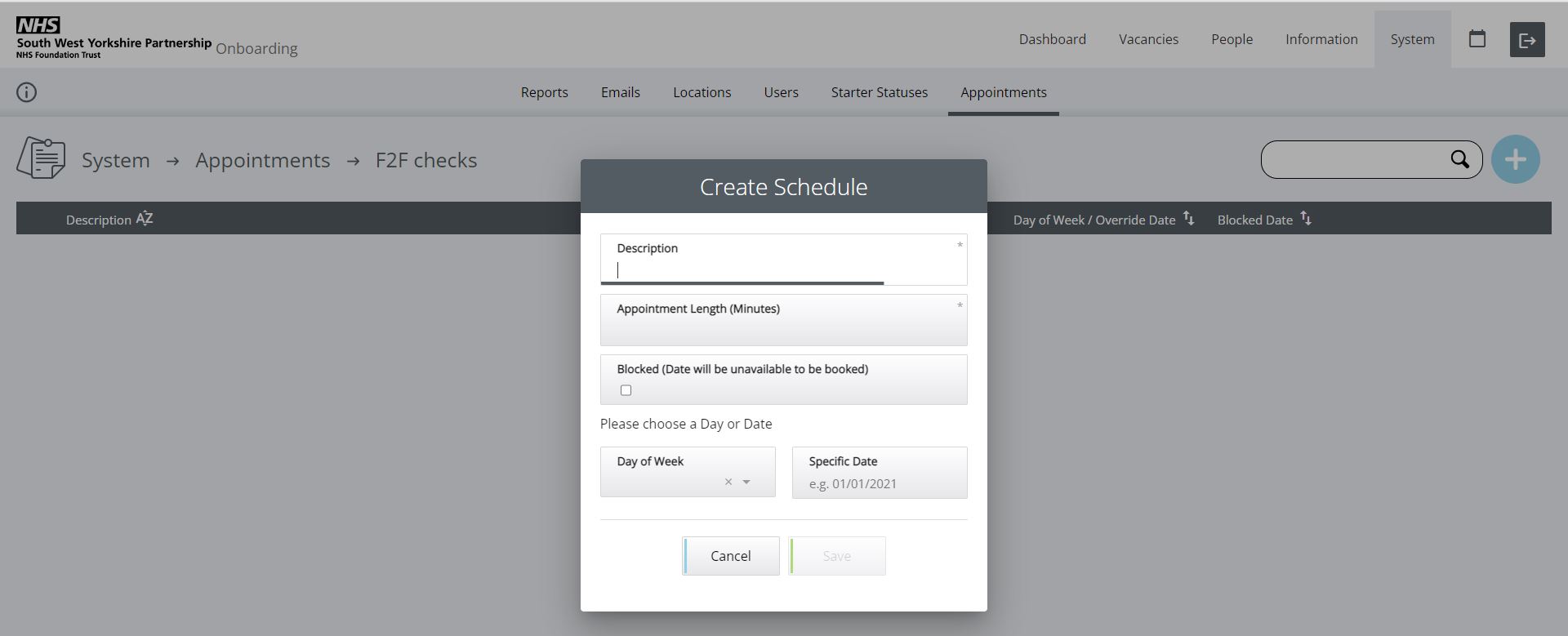Cancel the Create Schedule dialog
Screen dimensions: 1568x636
point(730,556)
